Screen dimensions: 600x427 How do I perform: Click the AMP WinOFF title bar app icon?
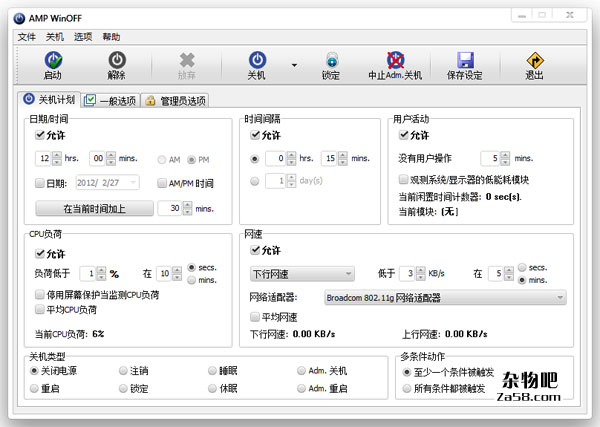click(19, 18)
